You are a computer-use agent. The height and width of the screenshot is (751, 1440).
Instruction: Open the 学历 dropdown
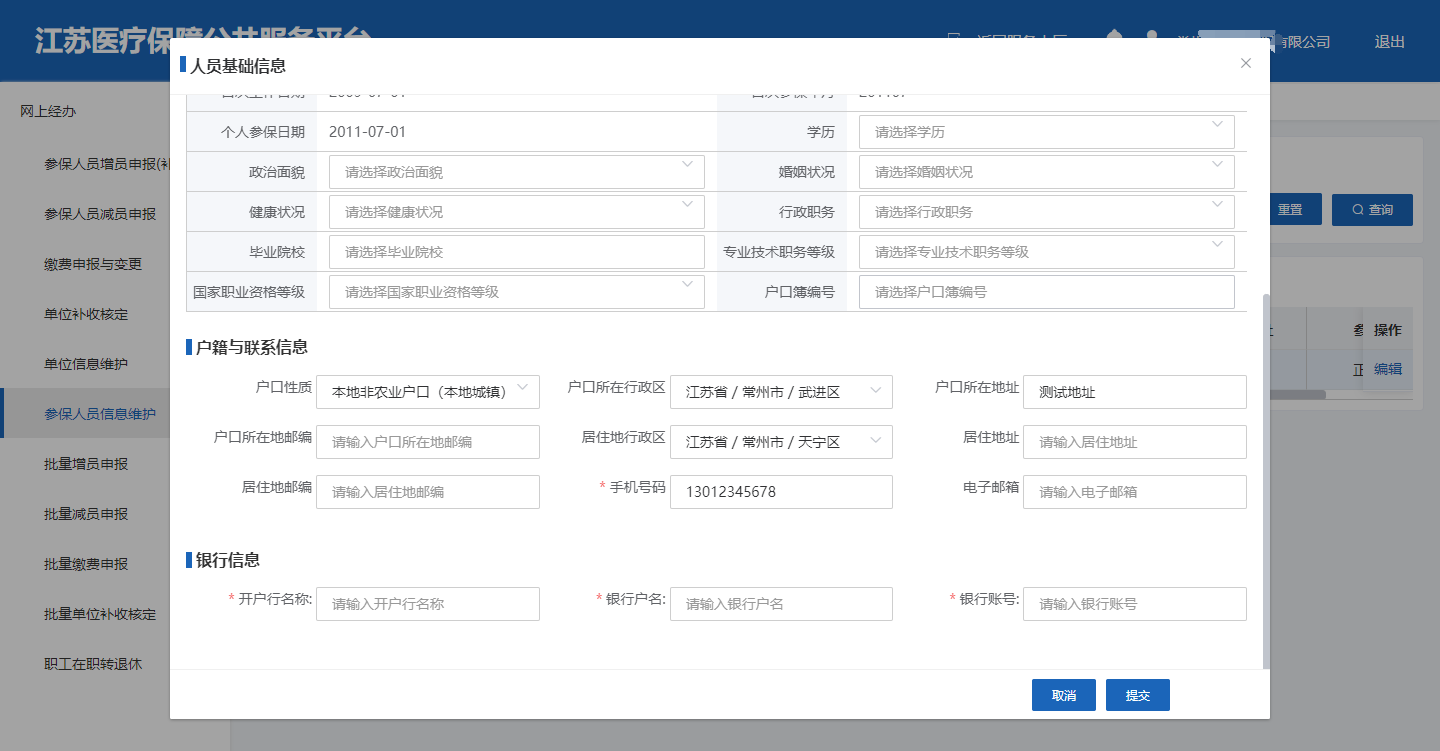tap(1045, 132)
